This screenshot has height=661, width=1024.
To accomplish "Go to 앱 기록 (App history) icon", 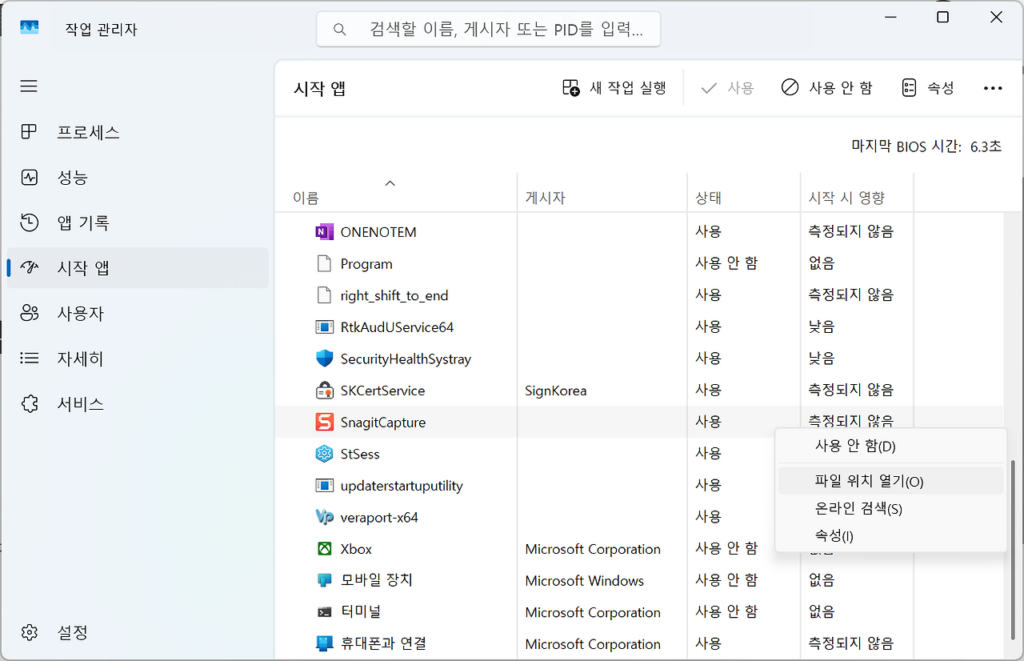I will point(29,222).
